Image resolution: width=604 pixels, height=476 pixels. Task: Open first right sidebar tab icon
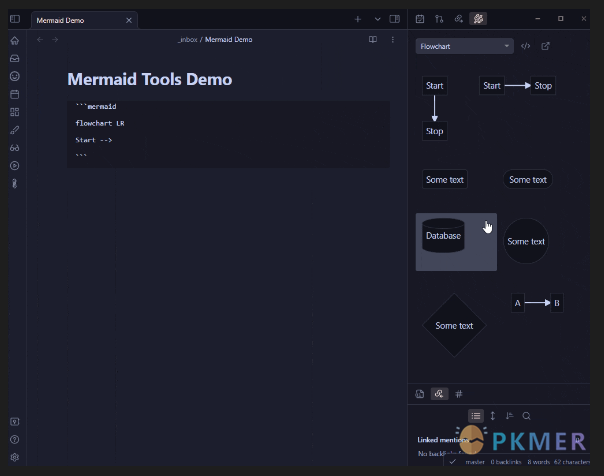click(x=420, y=19)
